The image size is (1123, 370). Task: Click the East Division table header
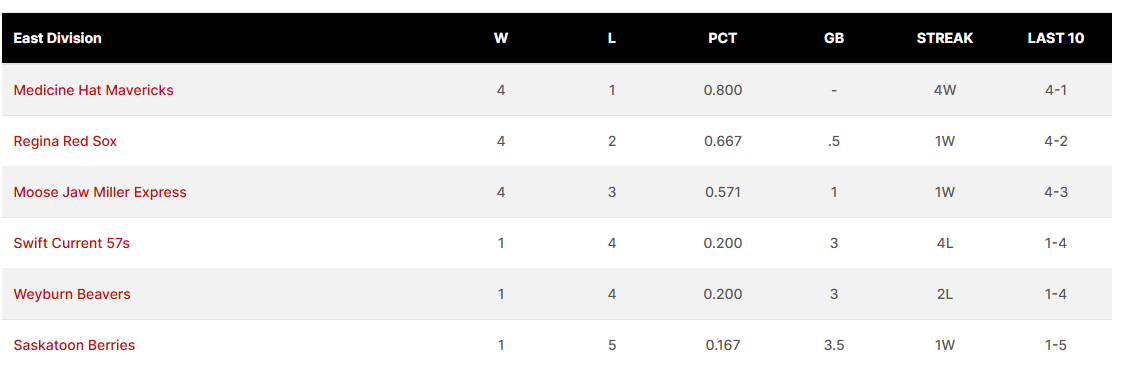click(x=57, y=38)
